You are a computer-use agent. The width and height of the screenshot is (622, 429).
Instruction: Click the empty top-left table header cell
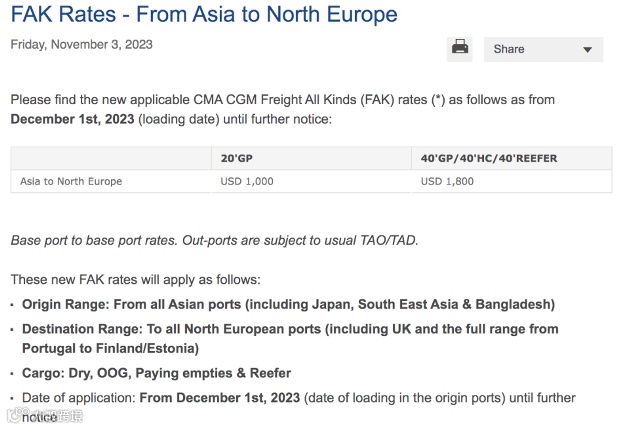110,159
